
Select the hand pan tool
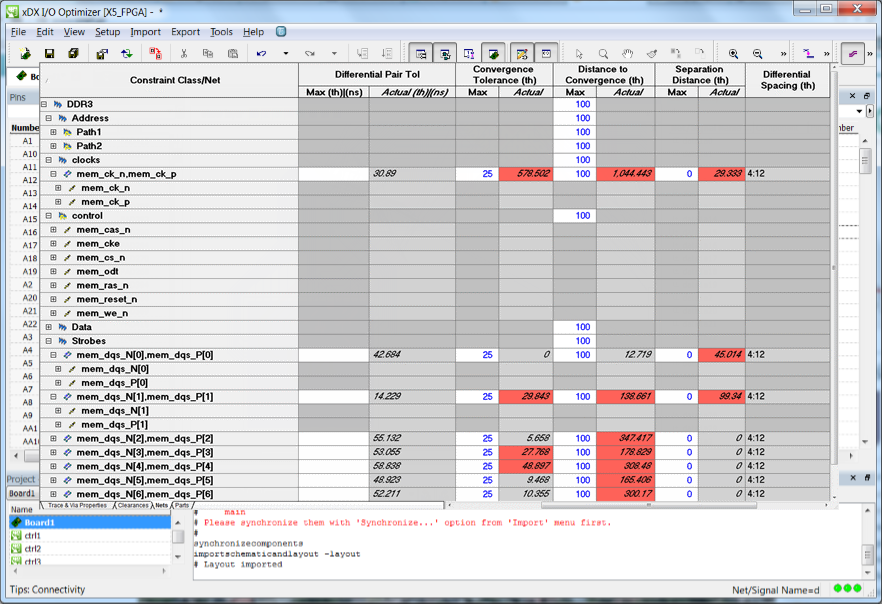point(627,53)
